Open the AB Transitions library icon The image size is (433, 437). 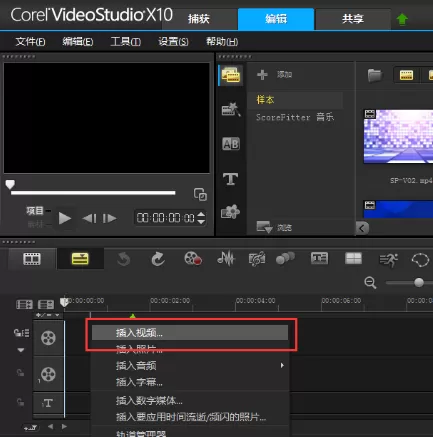tap(231, 144)
